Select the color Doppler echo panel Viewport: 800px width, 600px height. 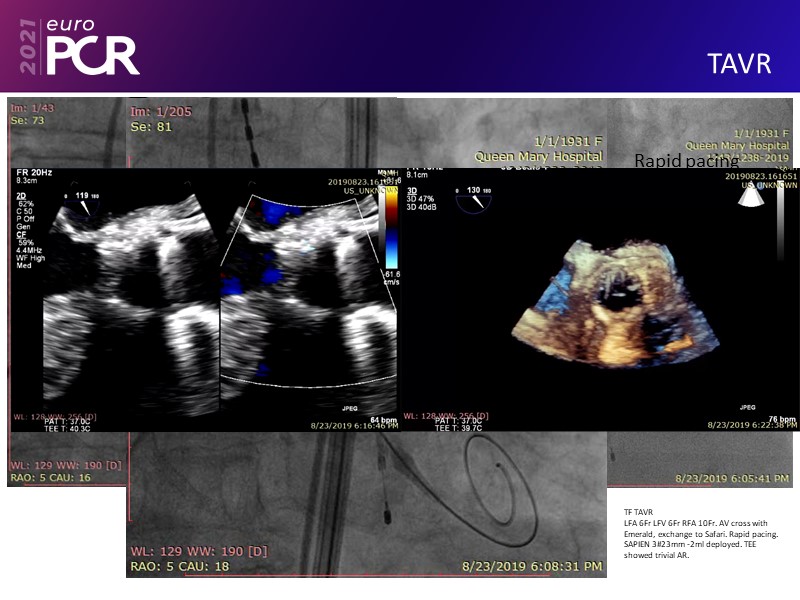click(x=305, y=300)
